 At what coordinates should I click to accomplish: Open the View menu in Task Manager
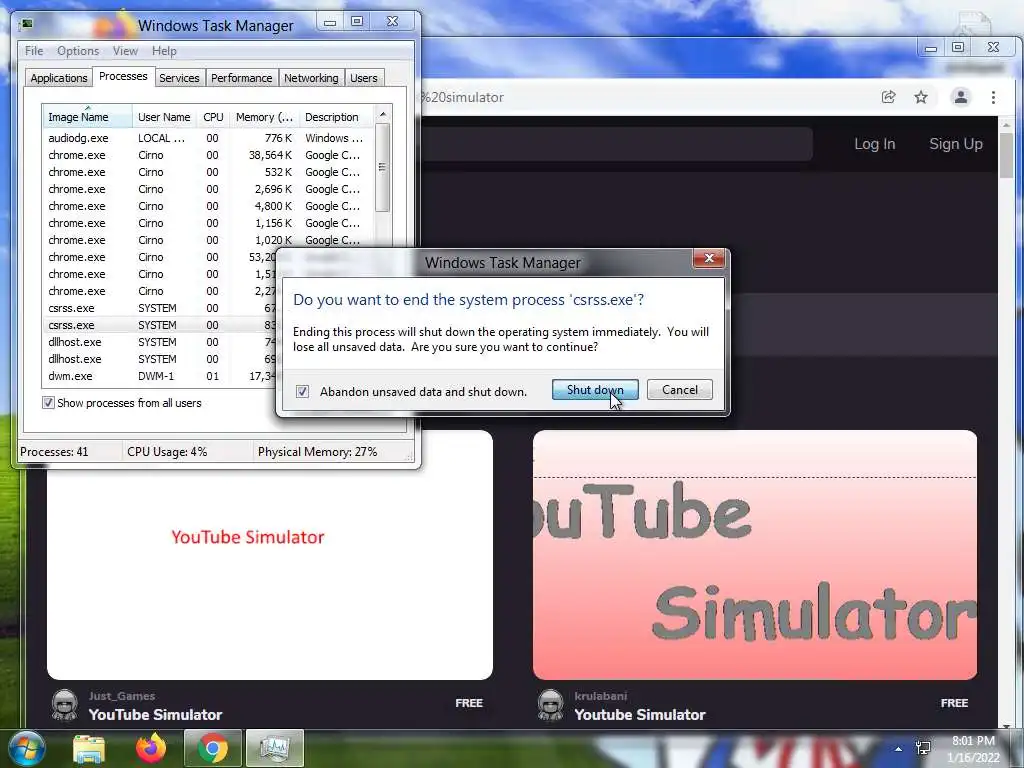pos(125,51)
